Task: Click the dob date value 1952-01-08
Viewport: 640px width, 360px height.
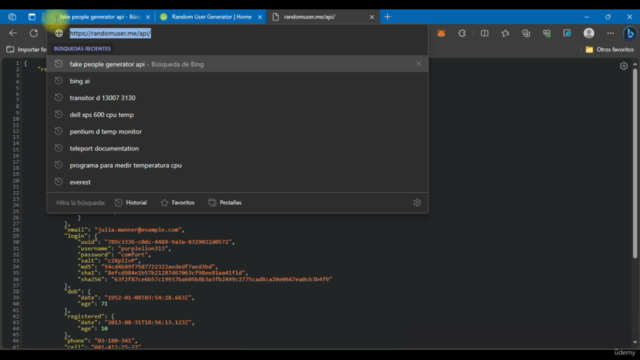Action: click(148, 298)
